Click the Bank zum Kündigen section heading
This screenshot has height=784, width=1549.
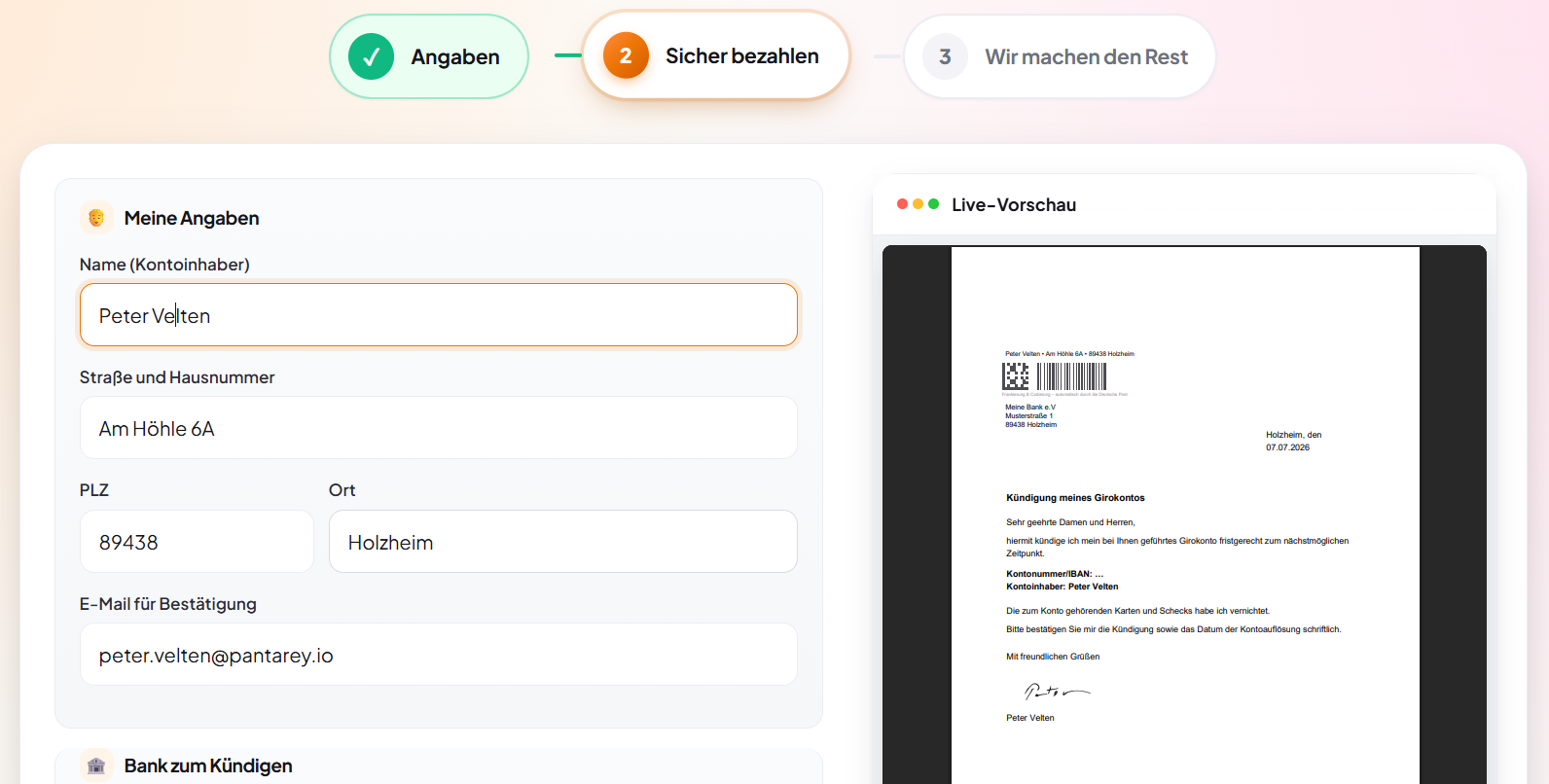point(208,766)
